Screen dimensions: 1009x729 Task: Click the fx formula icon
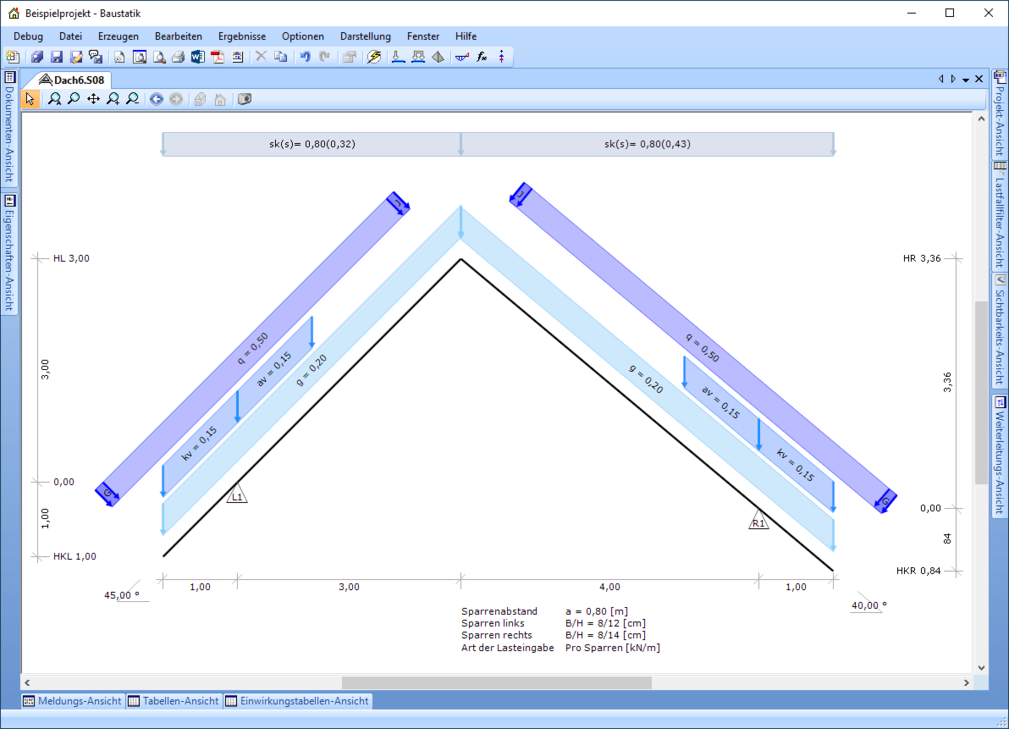click(481, 57)
